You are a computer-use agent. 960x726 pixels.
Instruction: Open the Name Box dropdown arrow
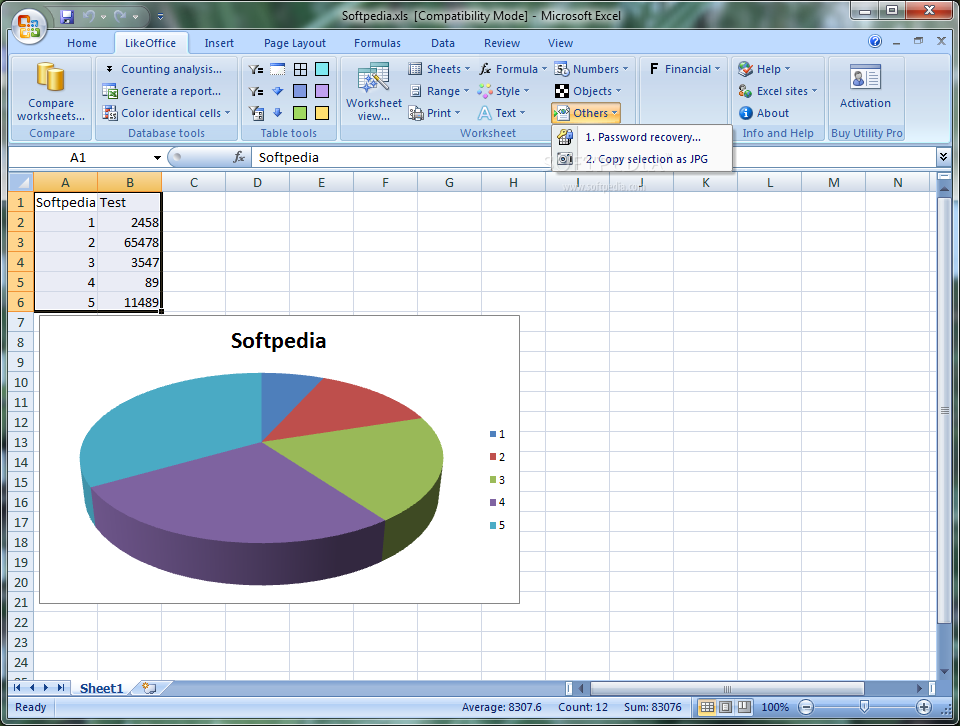pos(157,157)
